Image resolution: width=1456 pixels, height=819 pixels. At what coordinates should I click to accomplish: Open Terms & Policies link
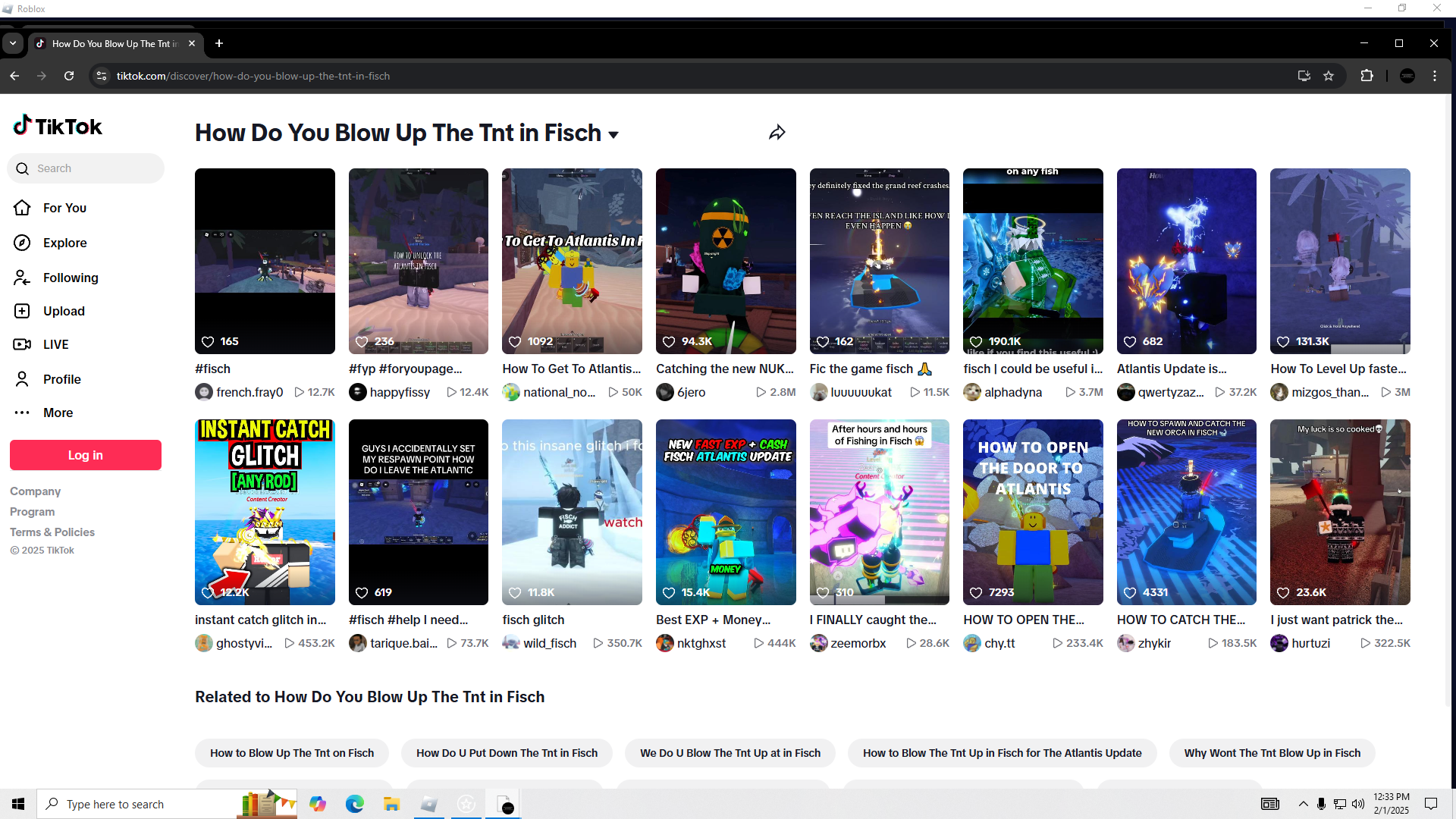pyautogui.click(x=52, y=532)
